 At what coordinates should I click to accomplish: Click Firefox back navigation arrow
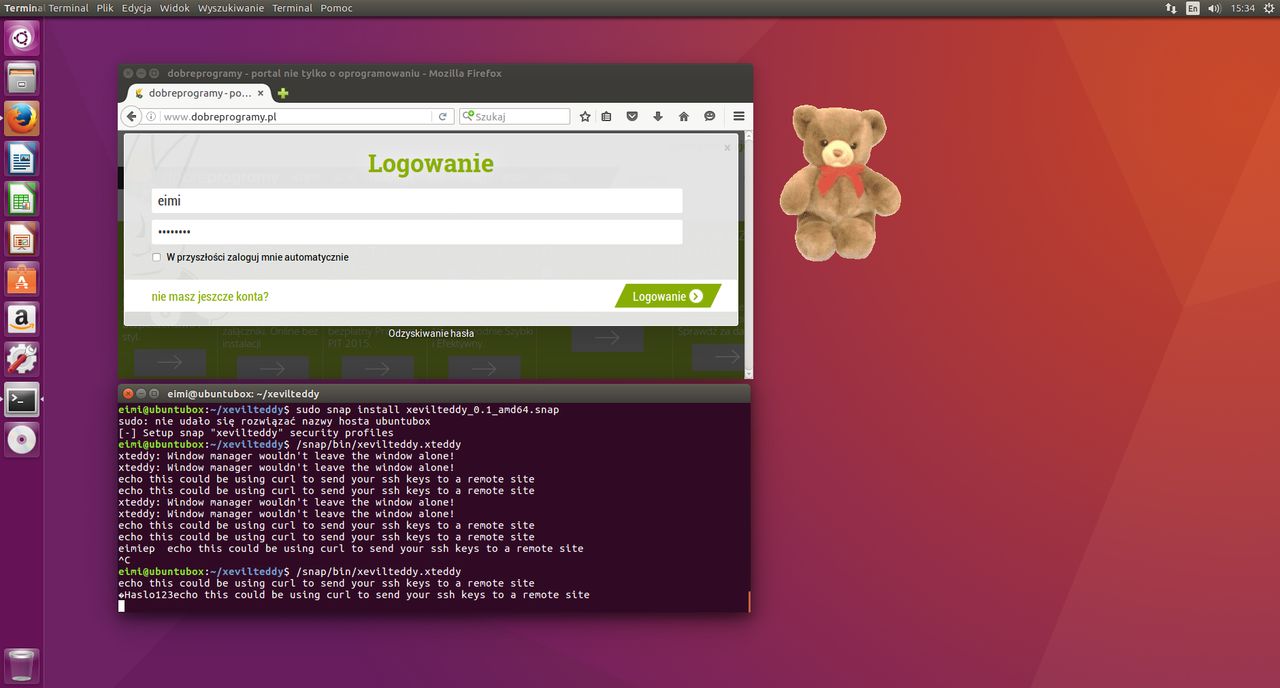131,116
